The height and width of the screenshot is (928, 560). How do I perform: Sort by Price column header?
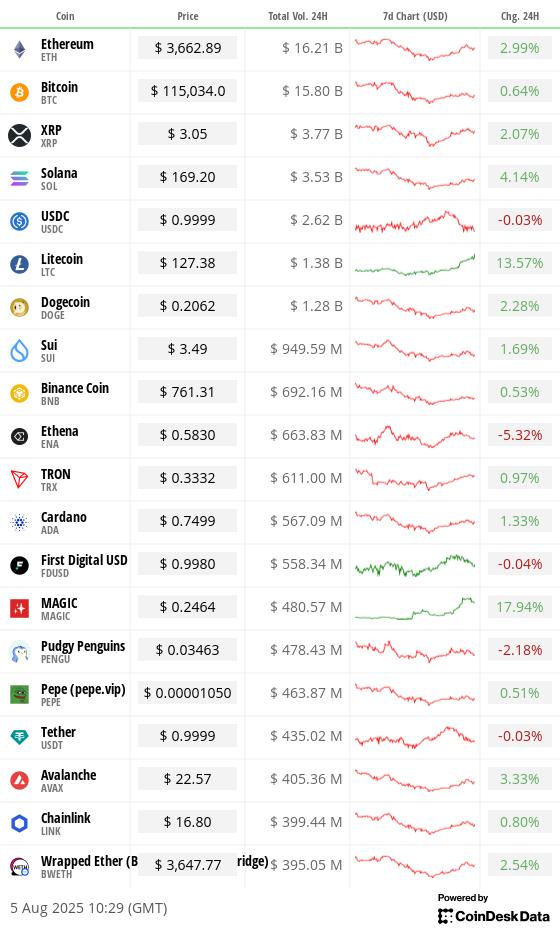coord(188,16)
